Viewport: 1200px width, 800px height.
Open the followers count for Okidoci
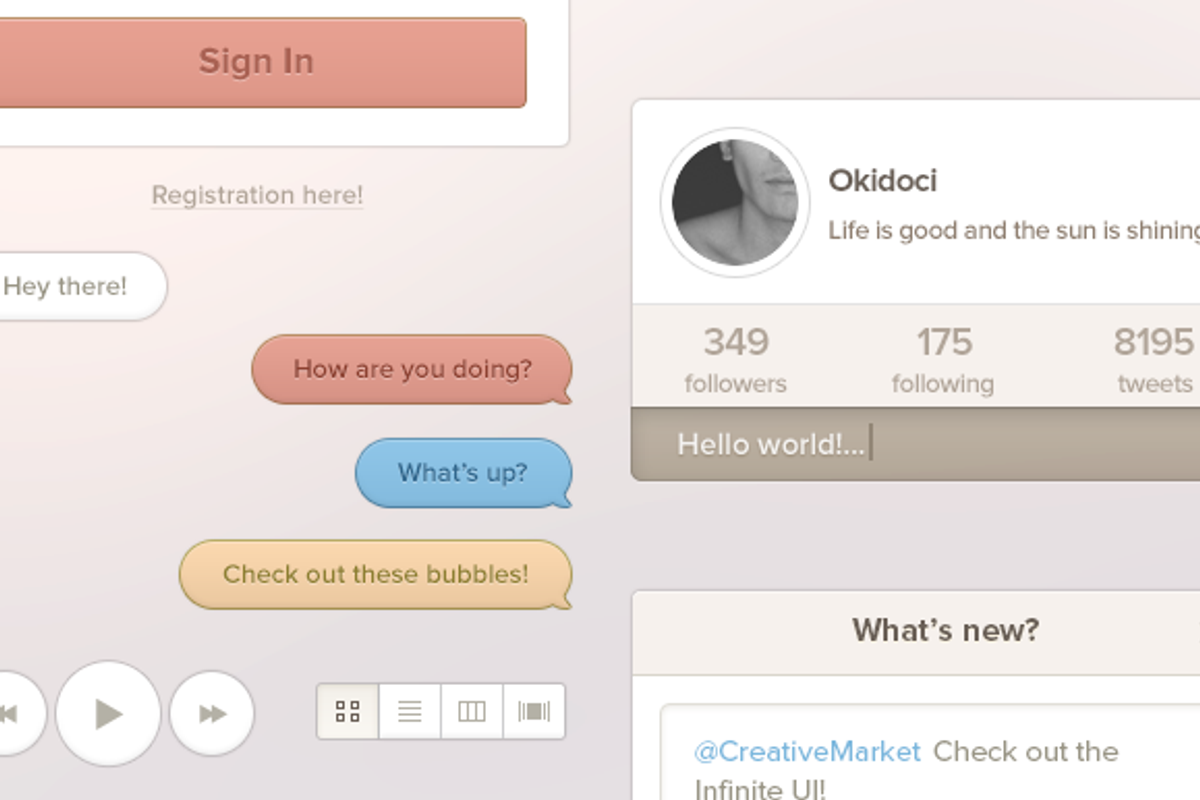pos(735,360)
